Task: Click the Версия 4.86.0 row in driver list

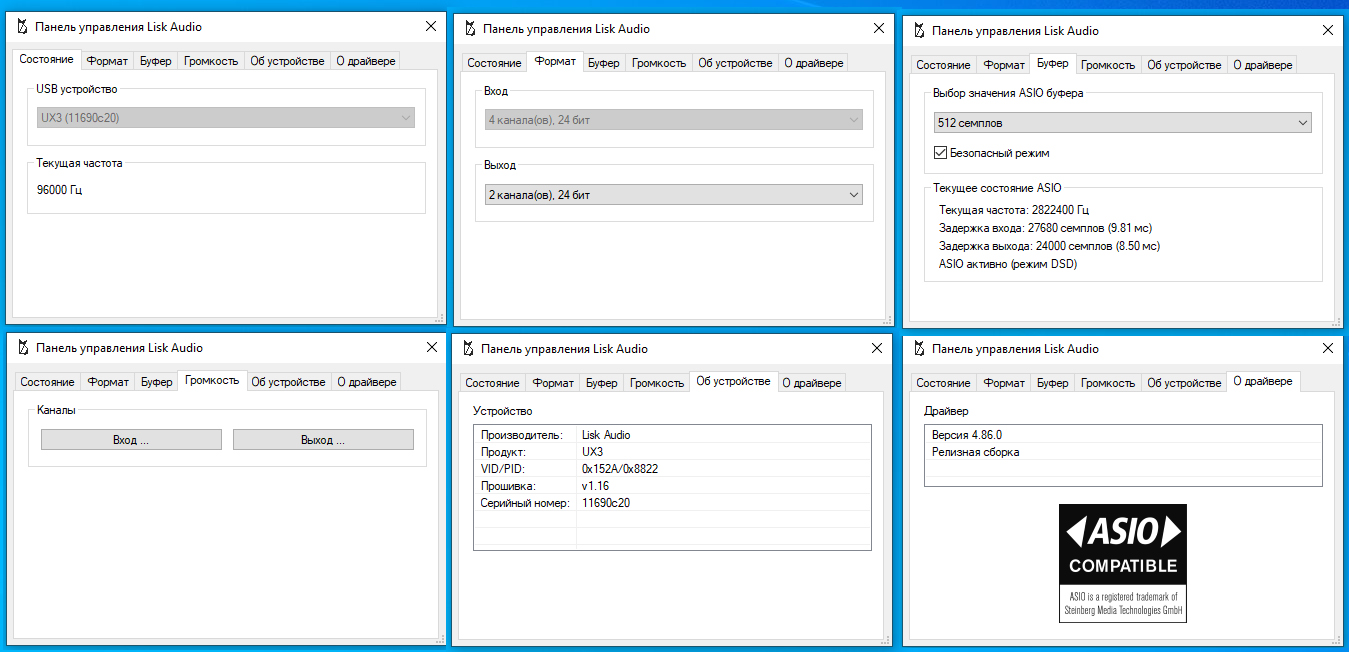Action: point(1122,435)
